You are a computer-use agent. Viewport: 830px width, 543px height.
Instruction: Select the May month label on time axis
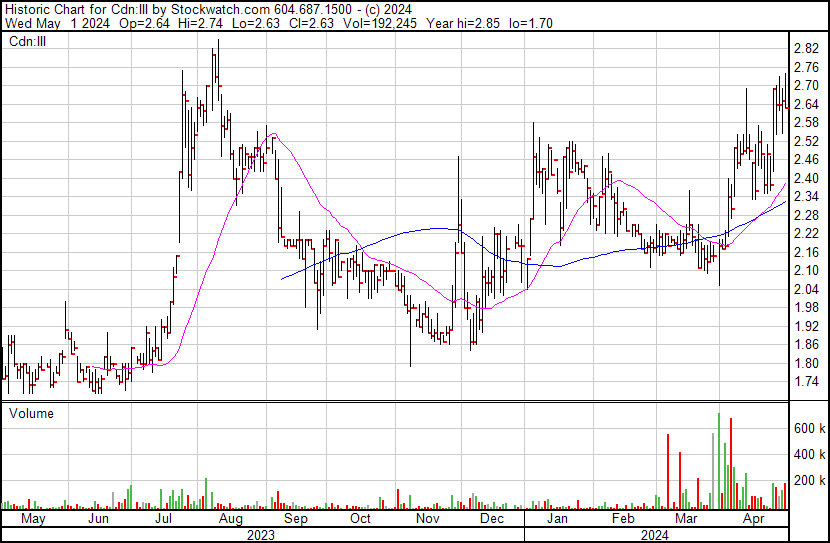[33, 518]
